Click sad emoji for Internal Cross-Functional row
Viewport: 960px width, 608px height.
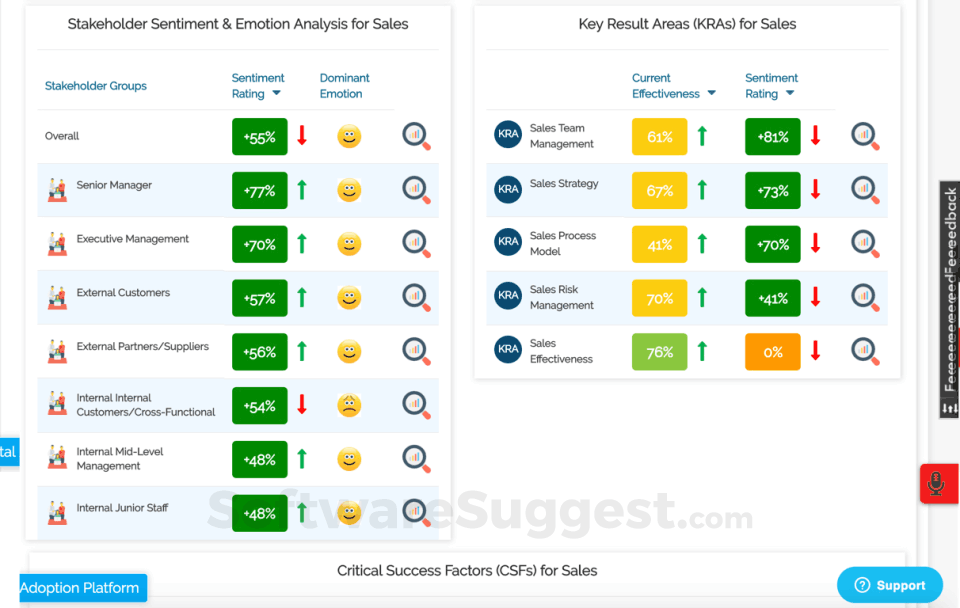coord(349,405)
